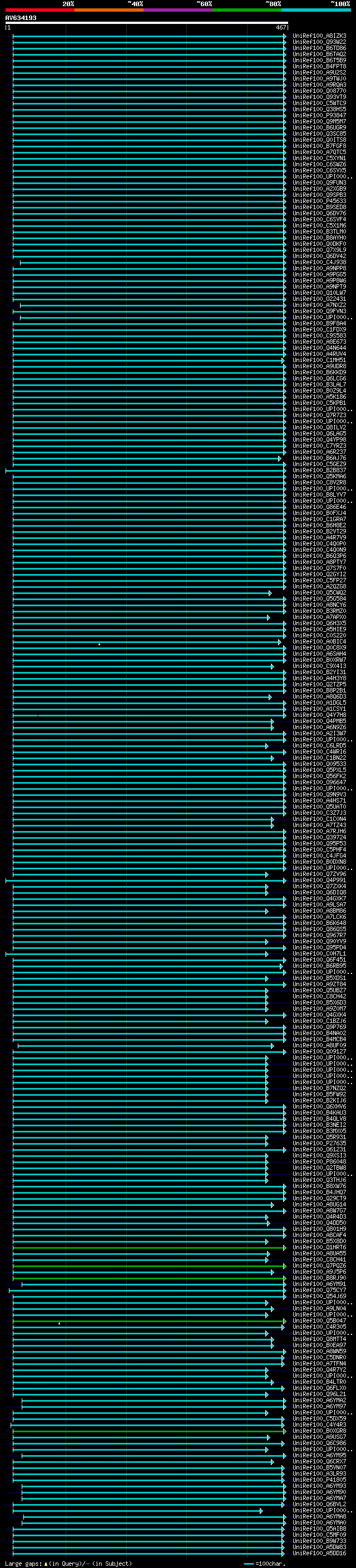Open alignment bar for UniRef100_C4J938
356x1568 pixels.
click(153, 263)
